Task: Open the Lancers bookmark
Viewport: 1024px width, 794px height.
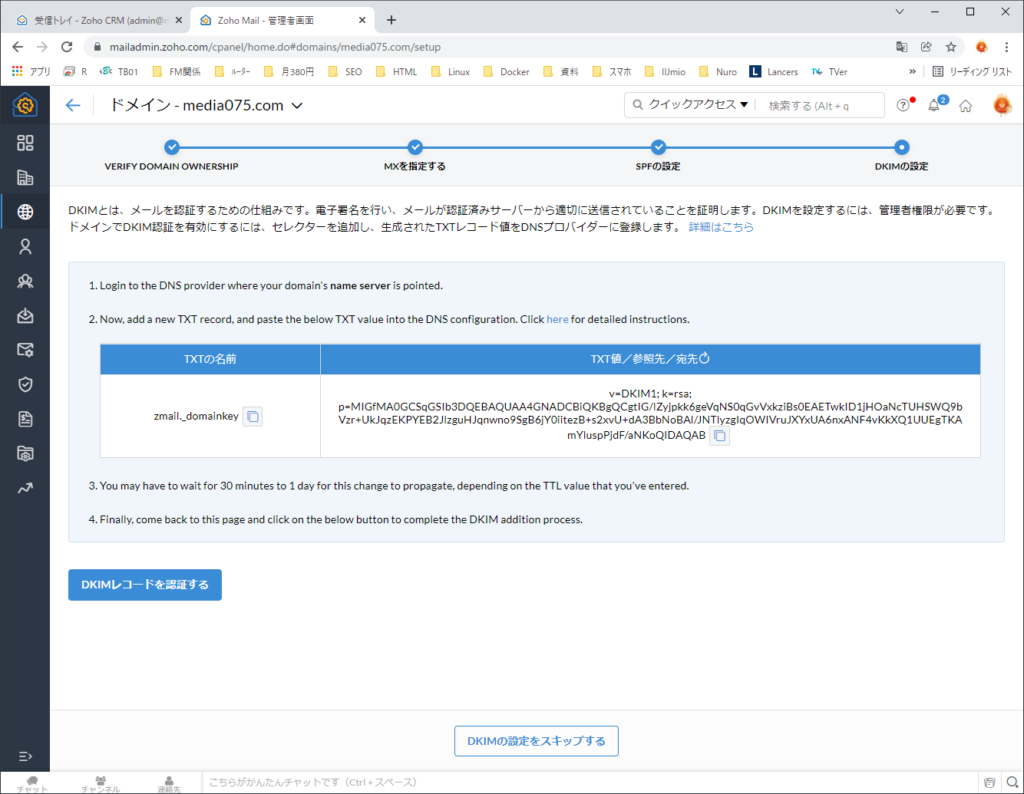Action: click(x=774, y=72)
